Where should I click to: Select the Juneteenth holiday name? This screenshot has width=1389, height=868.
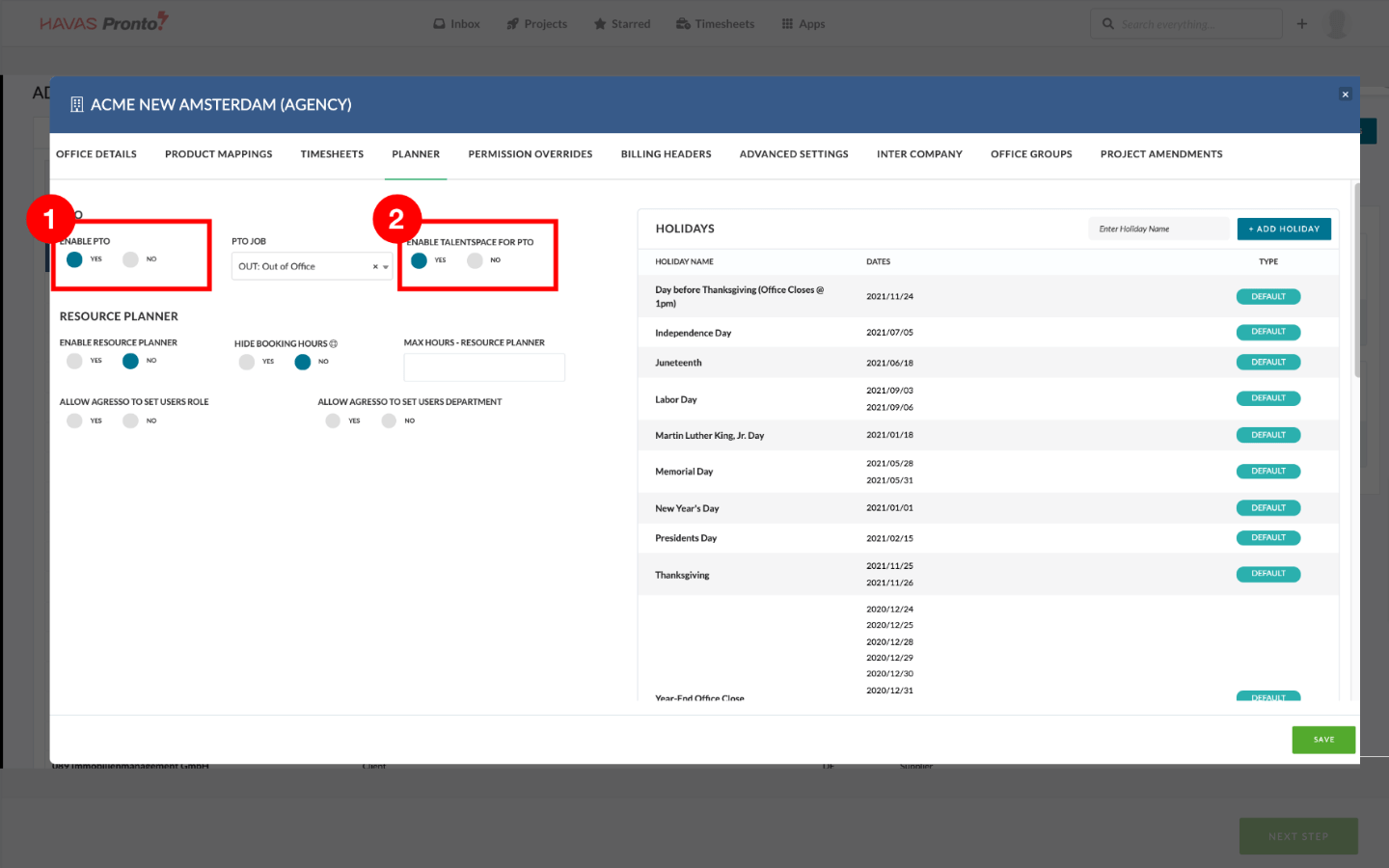click(678, 363)
